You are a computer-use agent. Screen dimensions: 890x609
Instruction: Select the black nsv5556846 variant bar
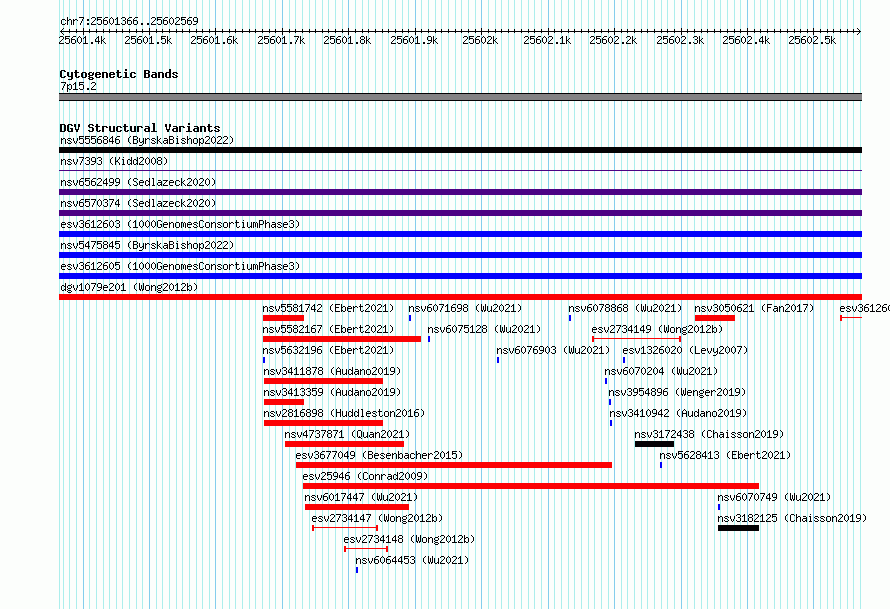click(460, 150)
